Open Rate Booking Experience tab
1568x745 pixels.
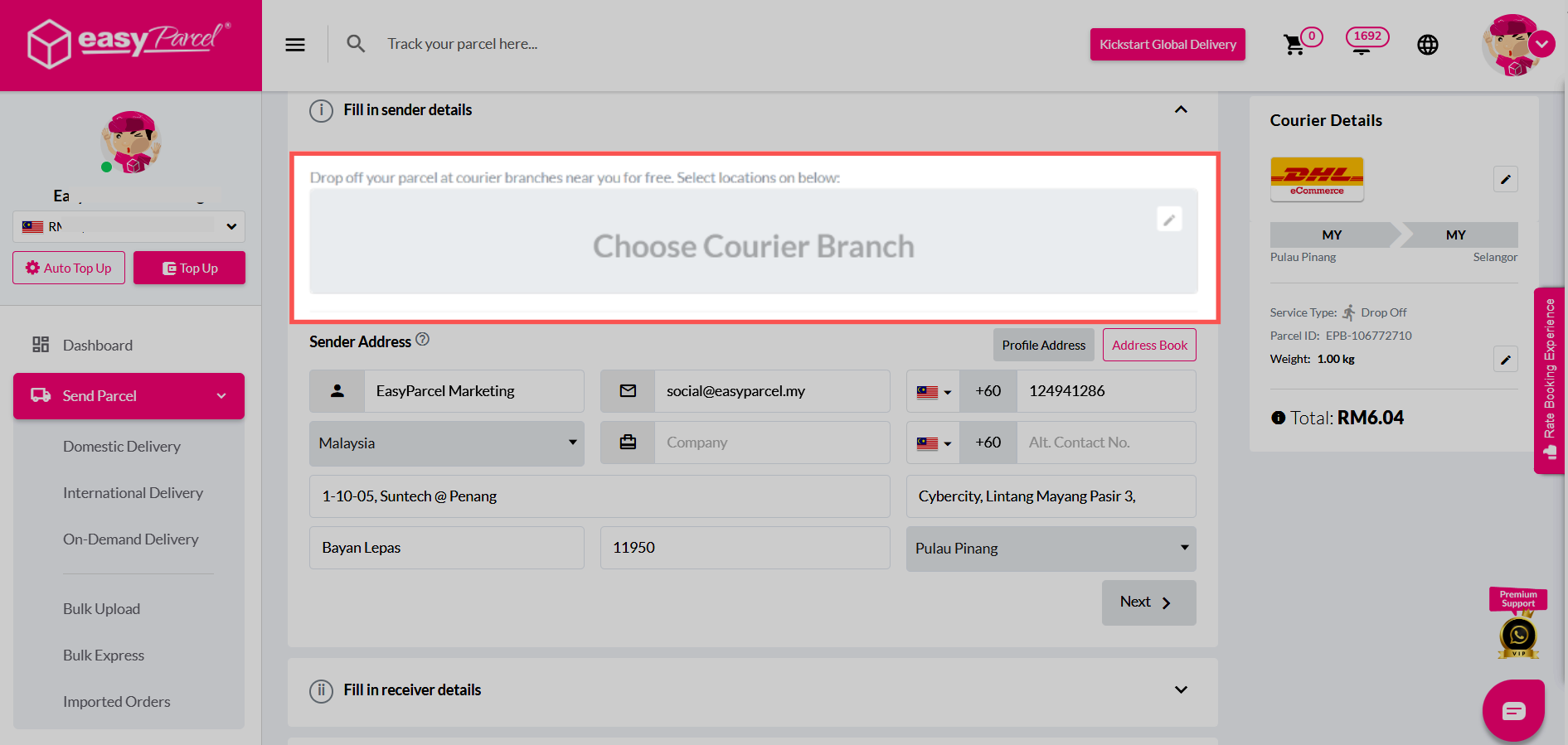pyautogui.click(x=1549, y=380)
